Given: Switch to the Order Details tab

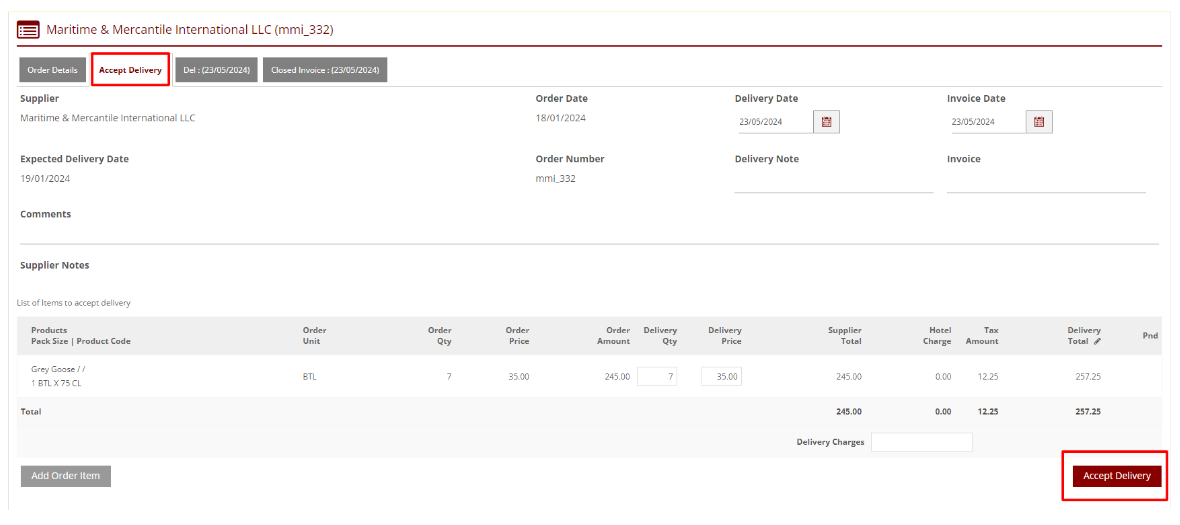Looking at the screenshot, I should click(52, 70).
